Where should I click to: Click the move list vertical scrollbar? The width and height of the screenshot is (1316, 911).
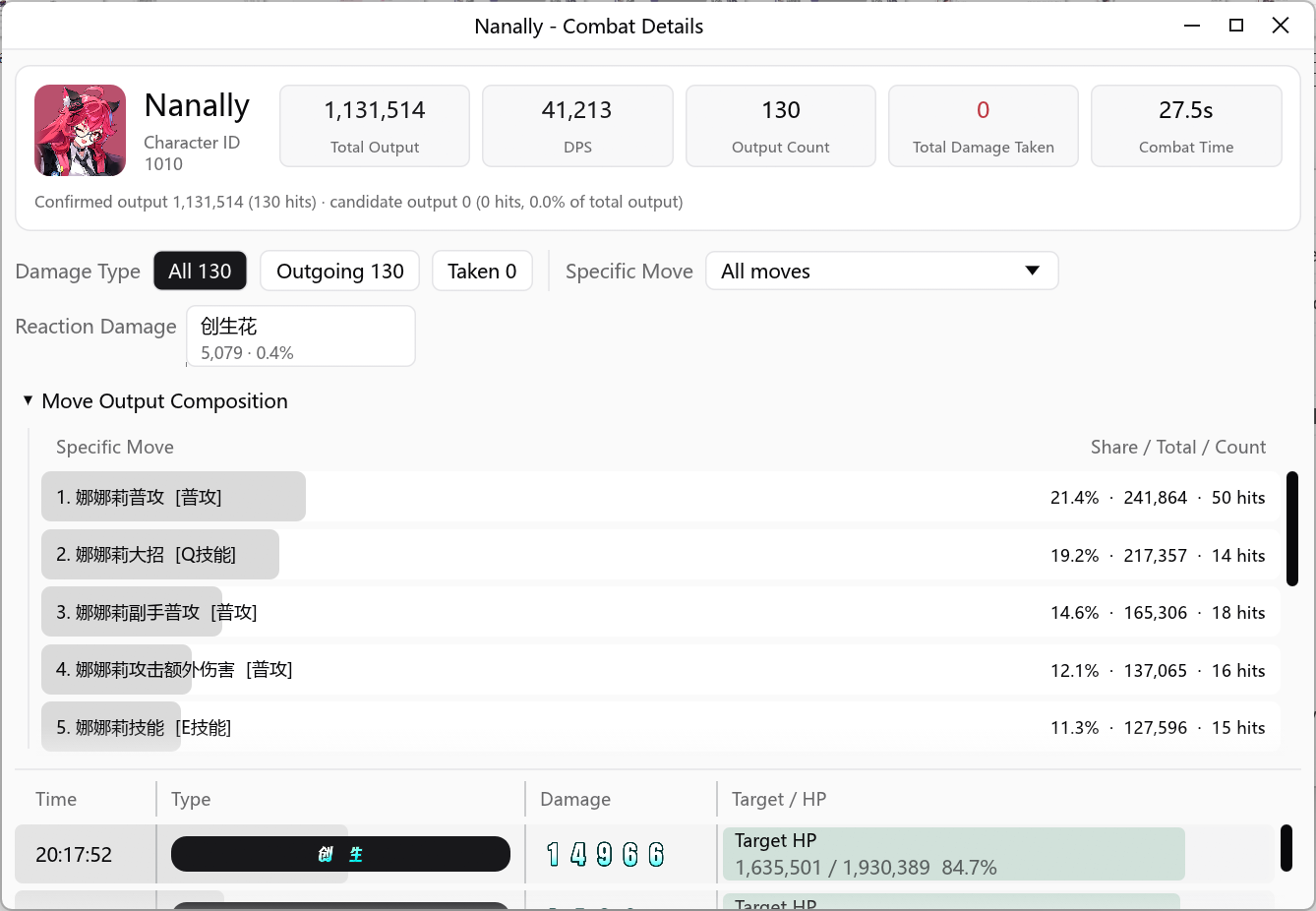pos(1292,528)
